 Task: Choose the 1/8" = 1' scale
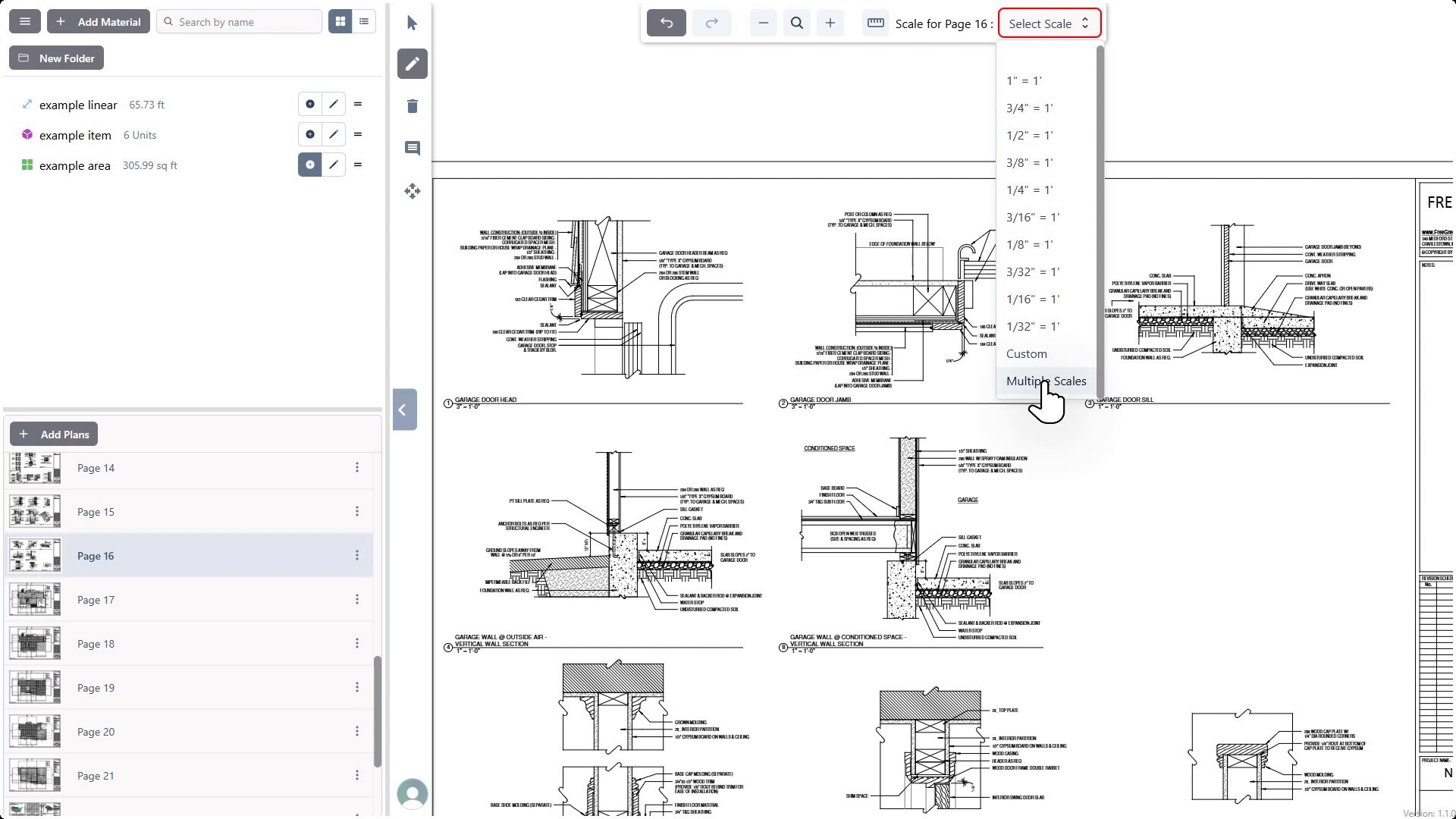[1046, 244]
